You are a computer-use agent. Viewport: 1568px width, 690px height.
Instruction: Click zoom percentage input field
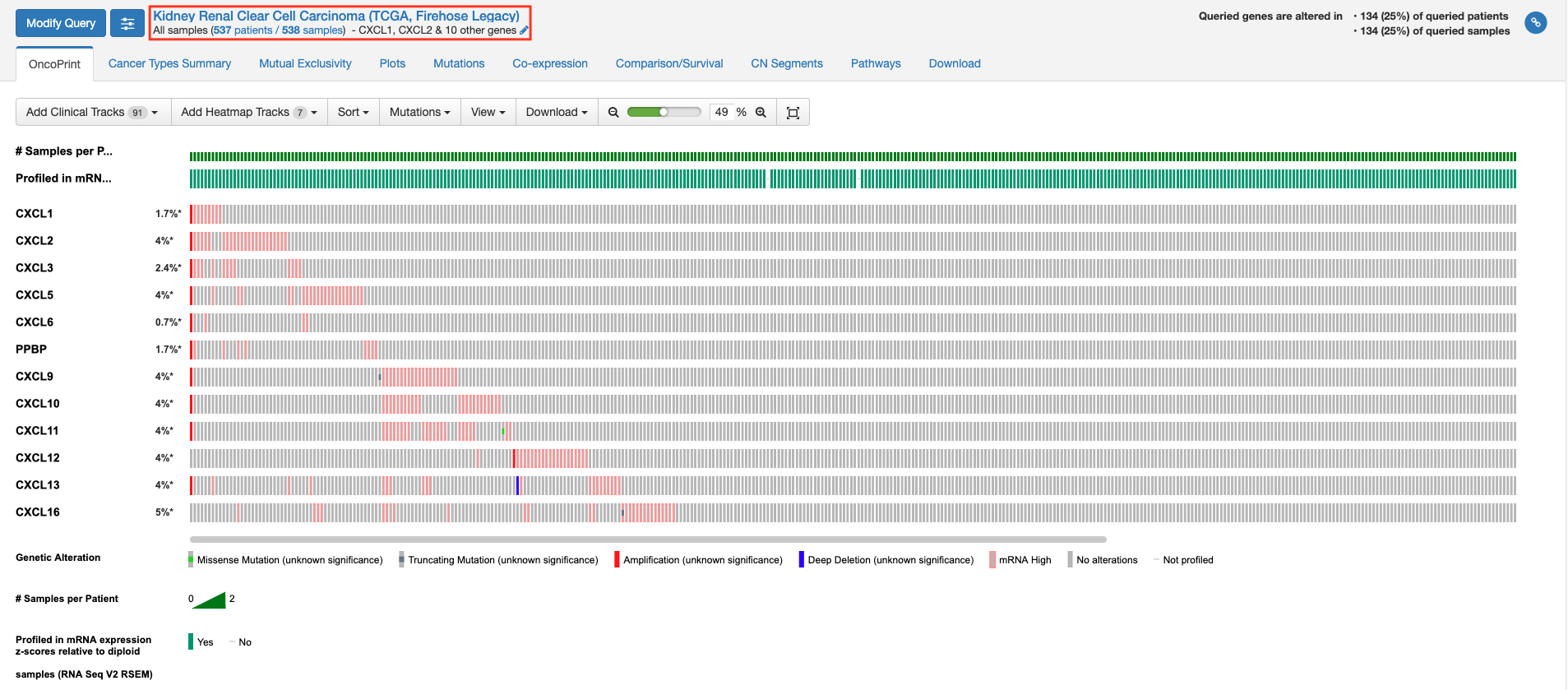[722, 113]
